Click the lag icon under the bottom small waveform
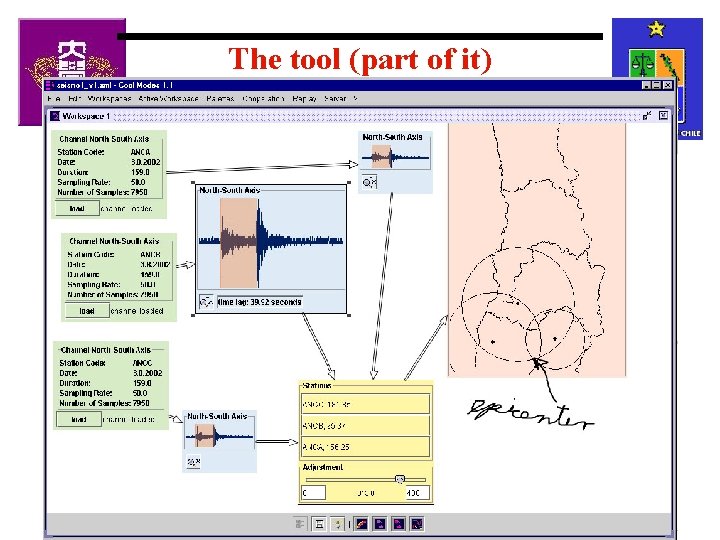The image size is (720, 540). pyautogui.click(x=194, y=461)
